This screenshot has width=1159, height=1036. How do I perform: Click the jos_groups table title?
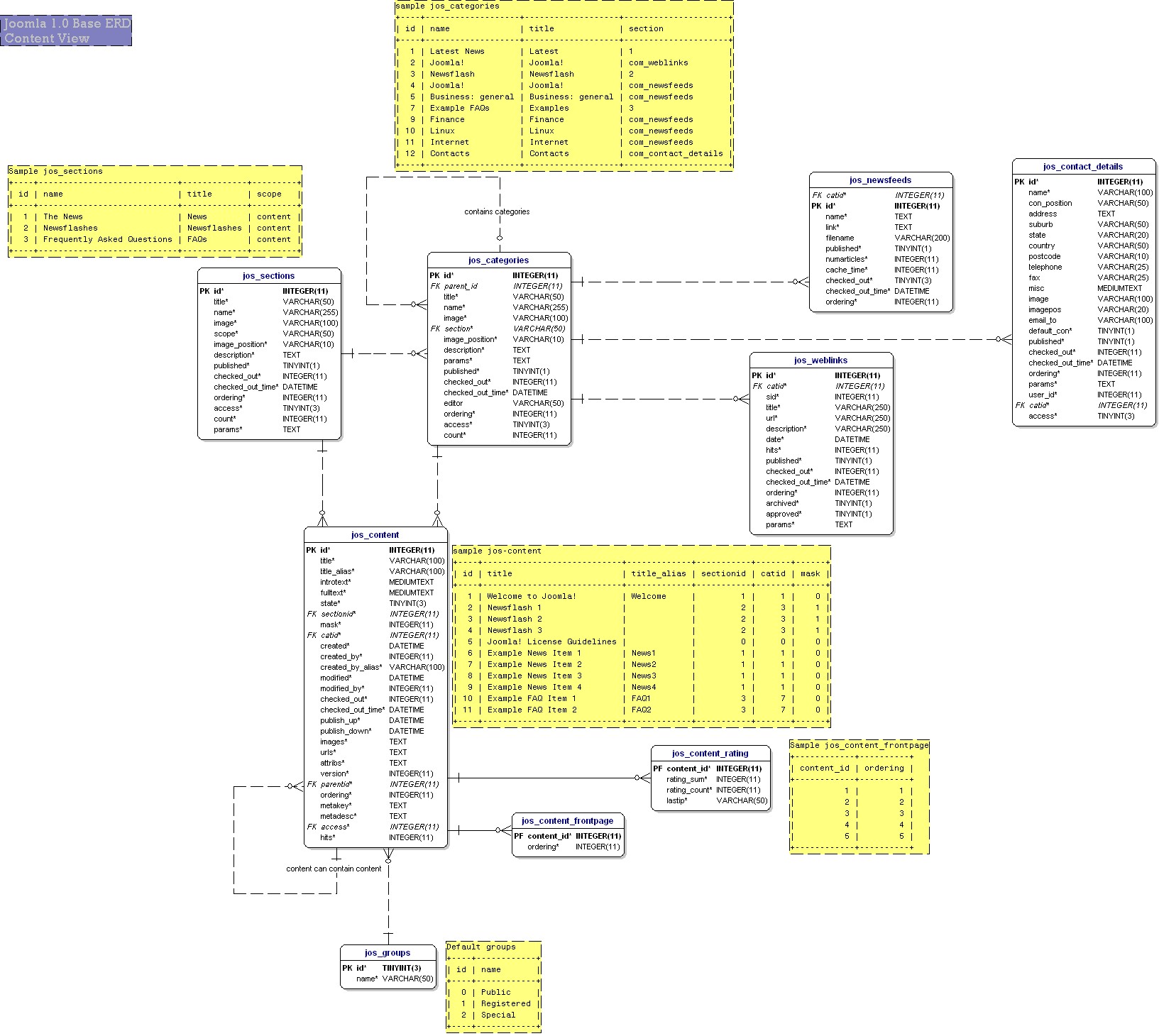point(388,953)
